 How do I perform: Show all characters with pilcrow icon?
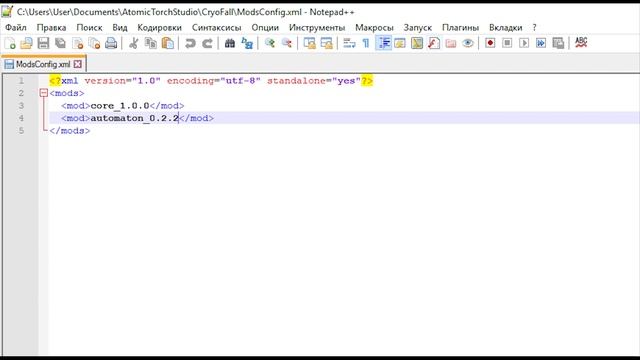[x=366, y=43]
